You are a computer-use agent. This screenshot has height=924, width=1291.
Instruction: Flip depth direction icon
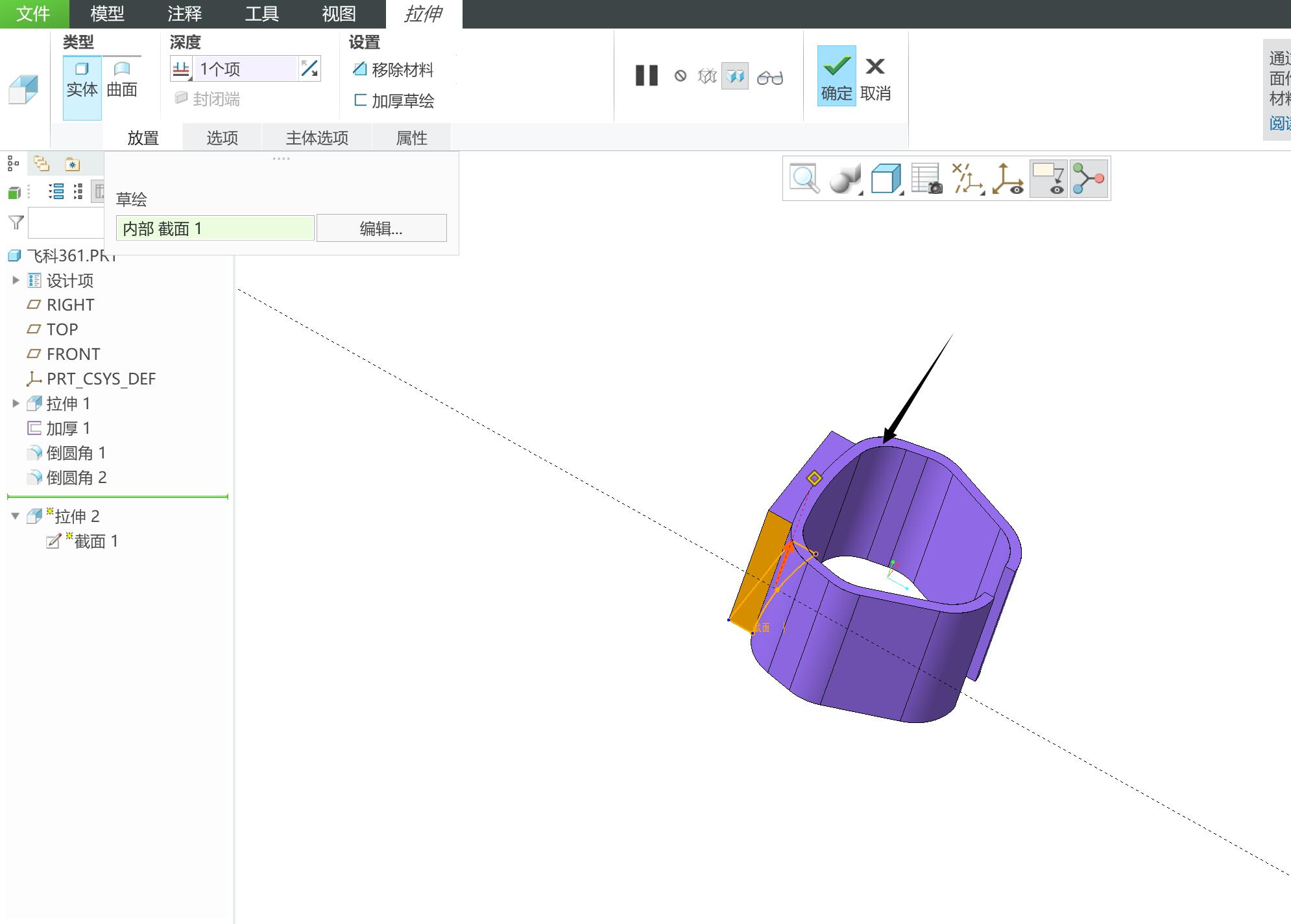[309, 68]
